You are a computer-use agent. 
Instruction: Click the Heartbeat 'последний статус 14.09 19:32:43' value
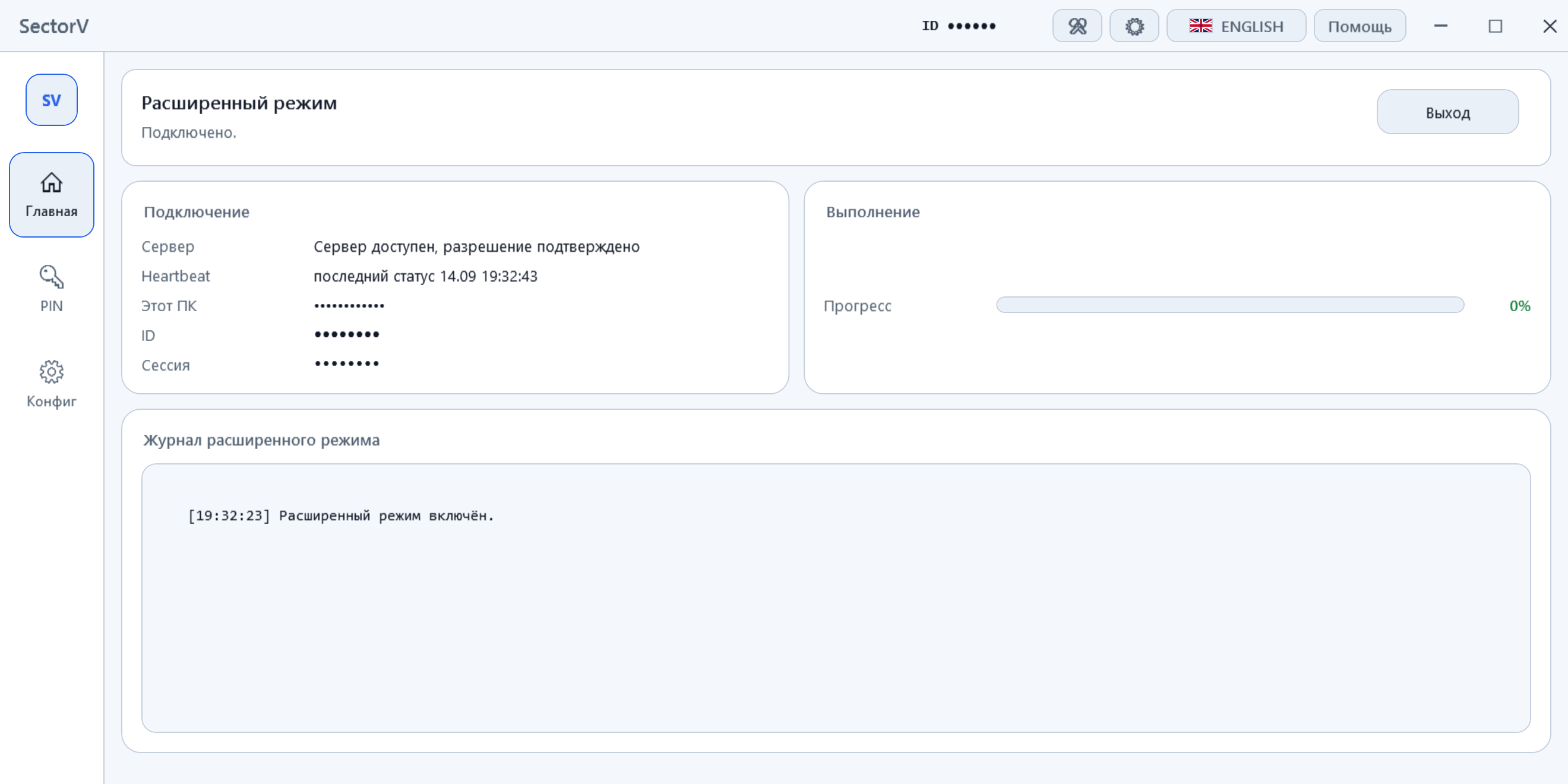coord(425,276)
